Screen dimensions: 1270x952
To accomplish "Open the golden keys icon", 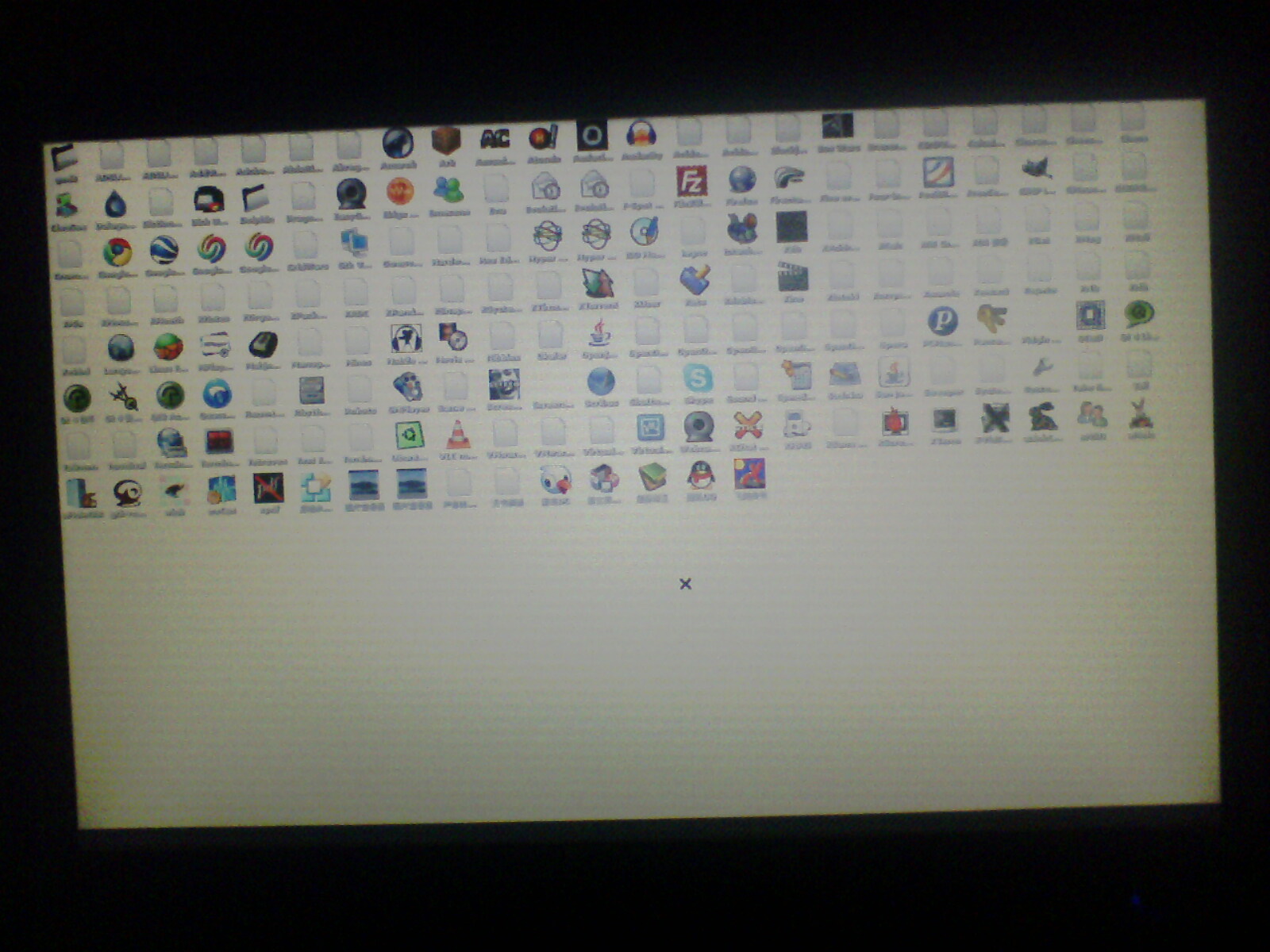I will (991, 319).
